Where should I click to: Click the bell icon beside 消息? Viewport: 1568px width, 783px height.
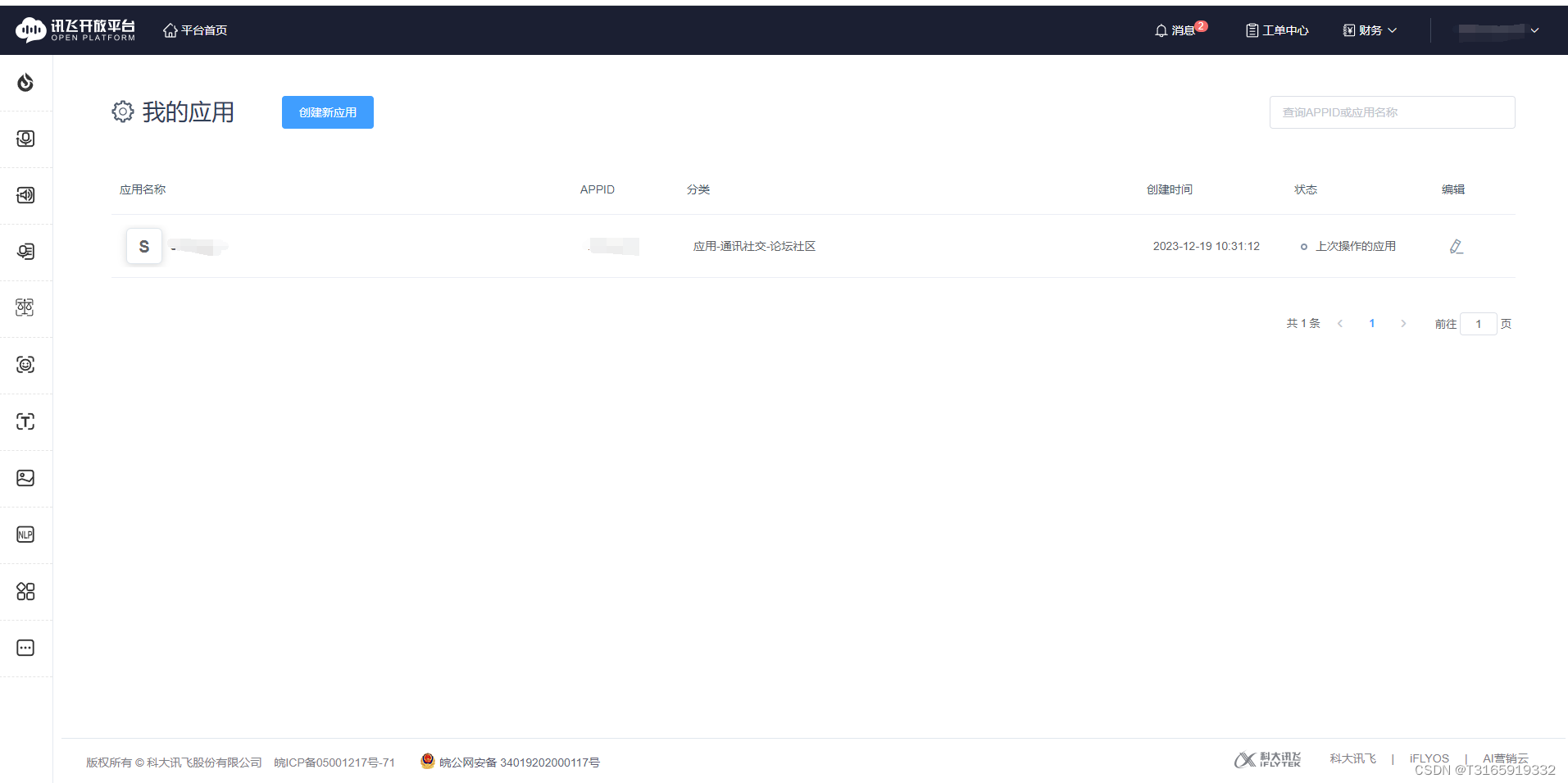[1161, 30]
